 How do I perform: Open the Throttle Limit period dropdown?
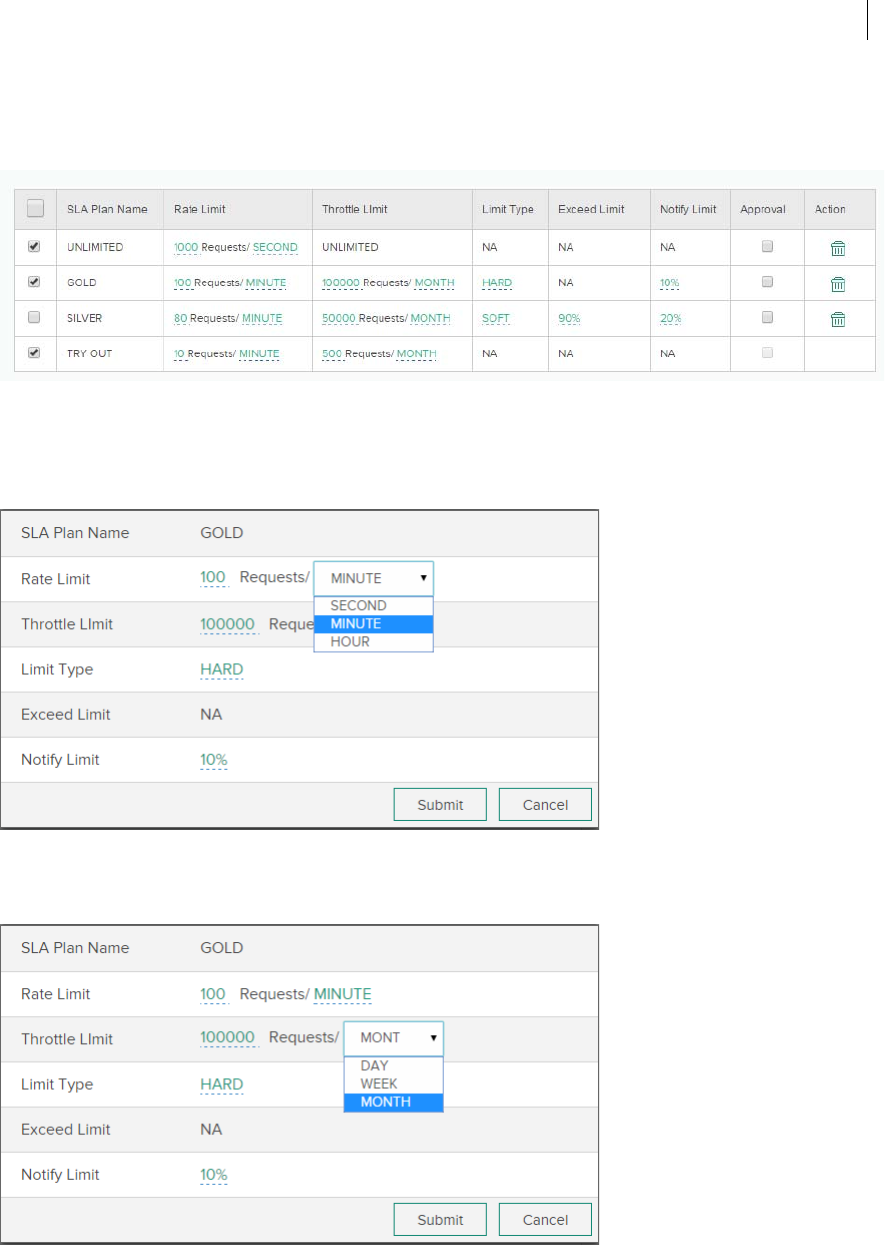[393, 1038]
